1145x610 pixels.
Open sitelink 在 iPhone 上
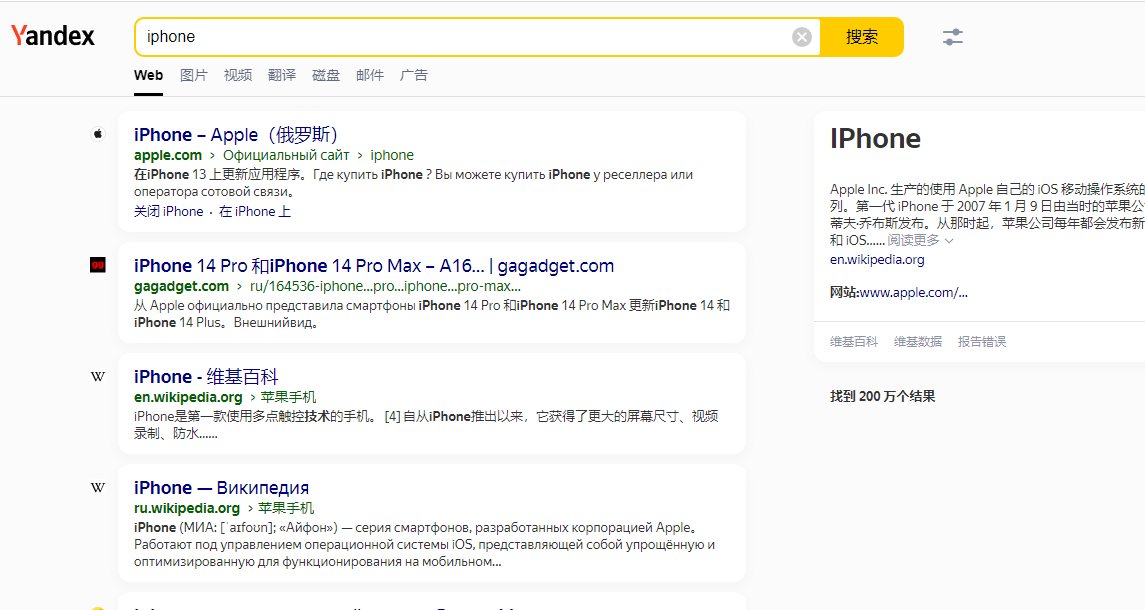(x=255, y=211)
